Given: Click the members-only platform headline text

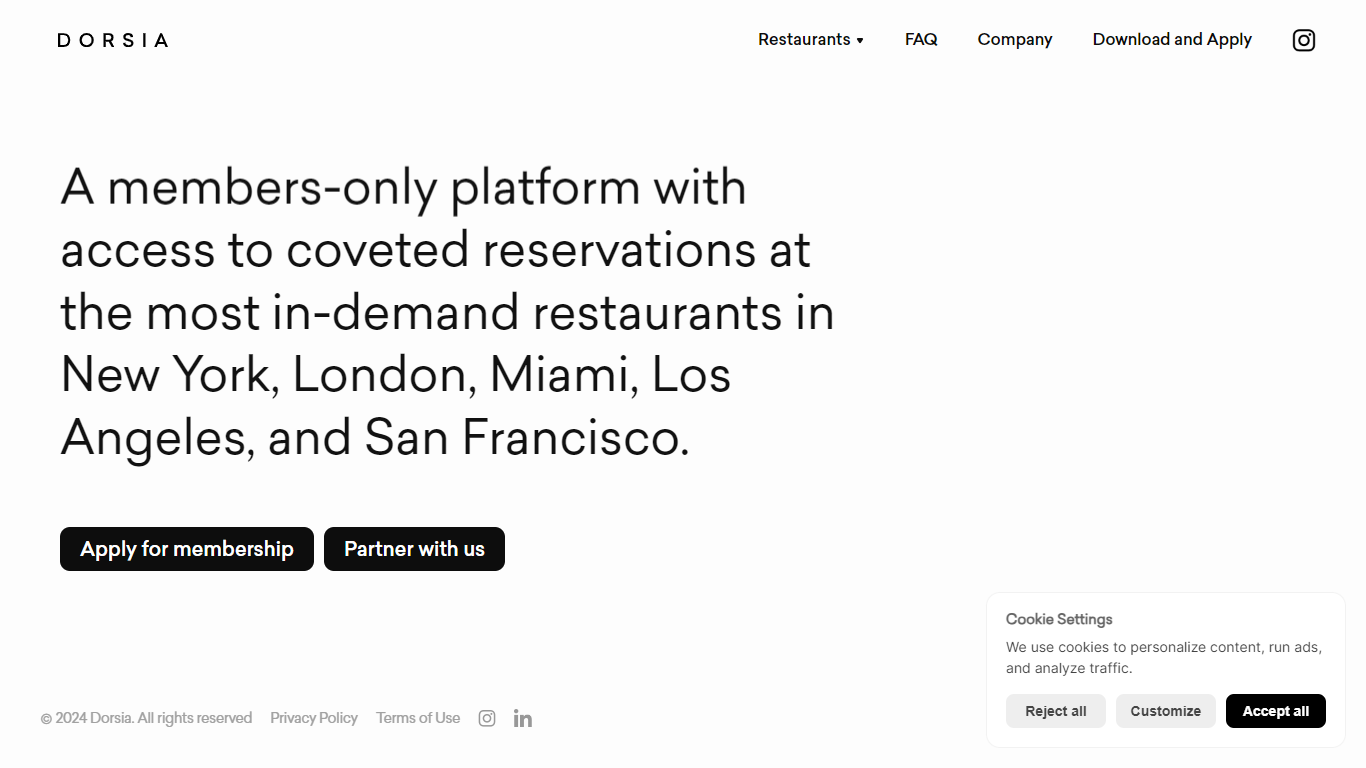Looking at the screenshot, I should click(447, 313).
